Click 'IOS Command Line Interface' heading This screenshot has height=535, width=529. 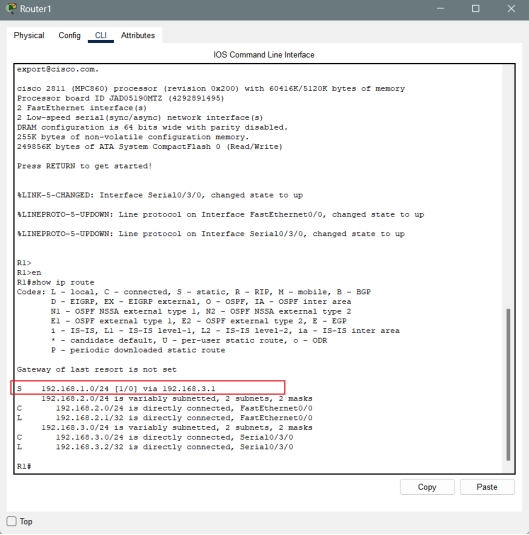[264, 55]
